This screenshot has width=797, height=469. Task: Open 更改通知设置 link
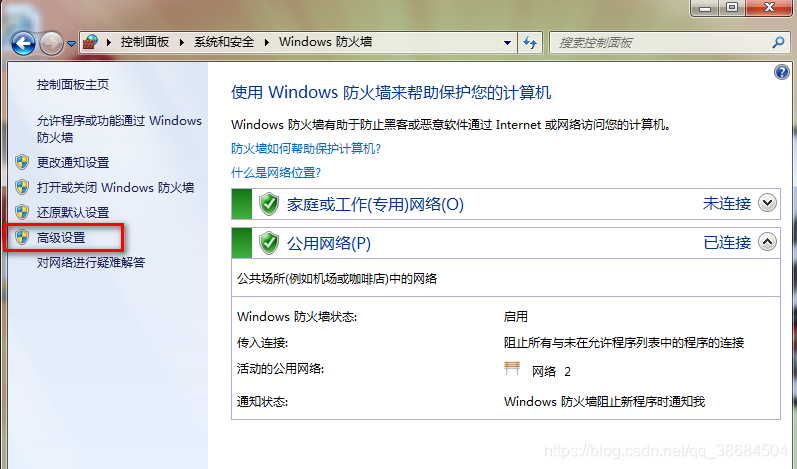point(73,163)
